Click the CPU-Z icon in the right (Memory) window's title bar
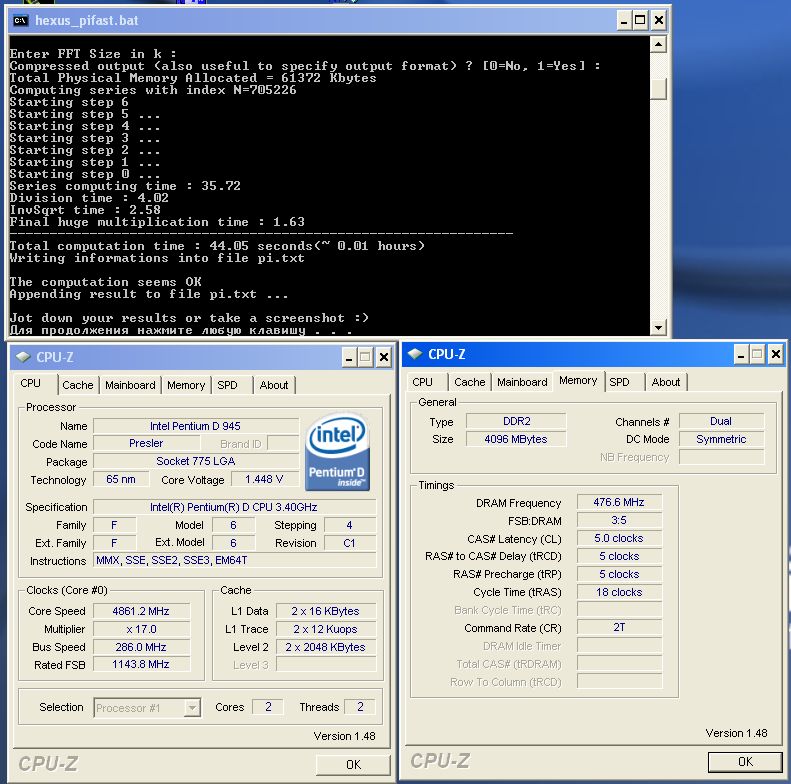 pos(415,354)
